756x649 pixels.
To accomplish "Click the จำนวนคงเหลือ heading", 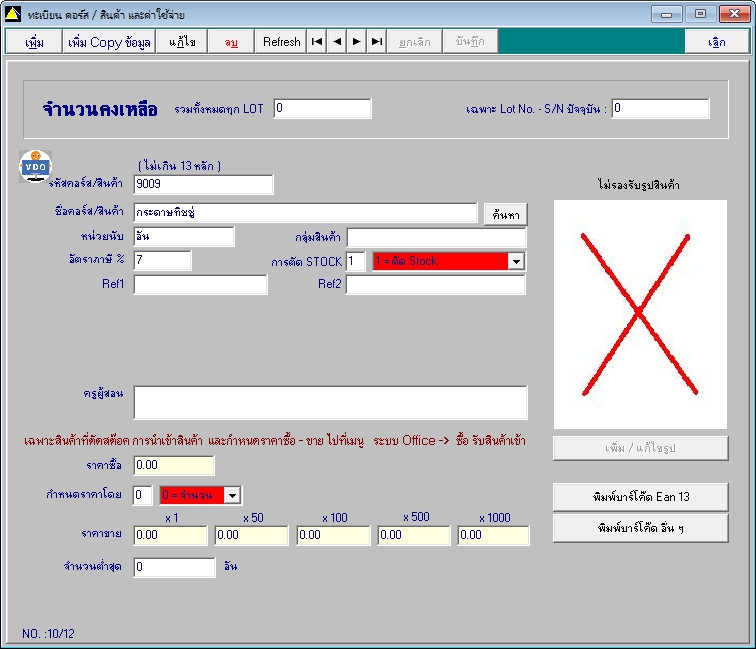I will pos(100,109).
